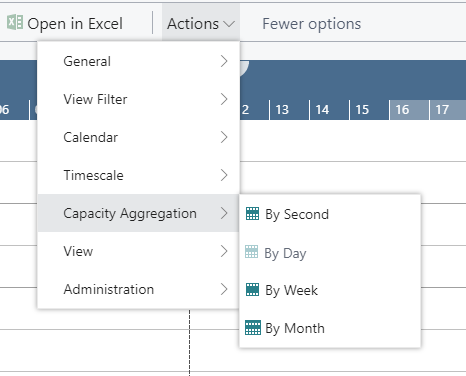Click the By Week calendar icon
The height and width of the screenshot is (376, 466).
(252, 290)
